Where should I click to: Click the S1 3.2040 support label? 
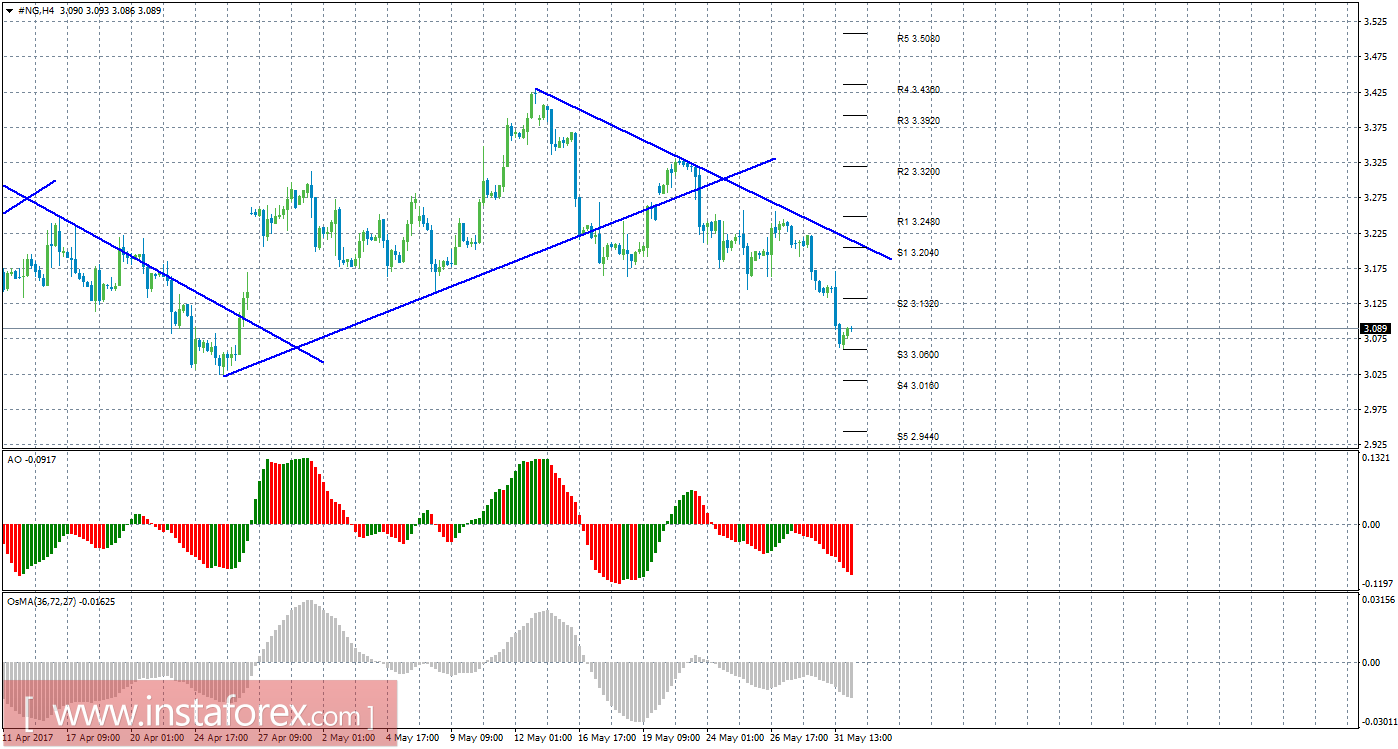pos(918,253)
